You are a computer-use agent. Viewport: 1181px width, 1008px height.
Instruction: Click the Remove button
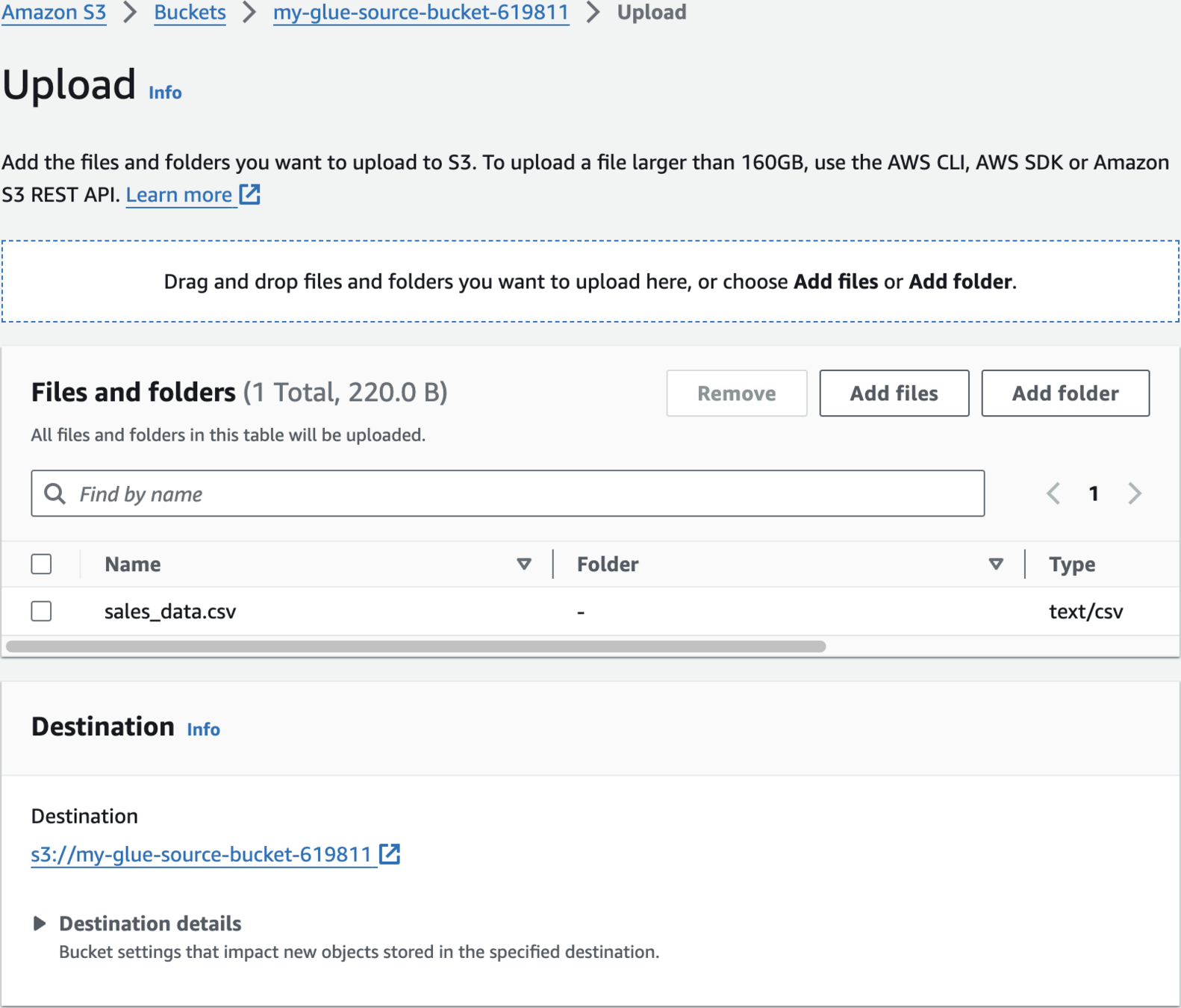pos(737,393)
